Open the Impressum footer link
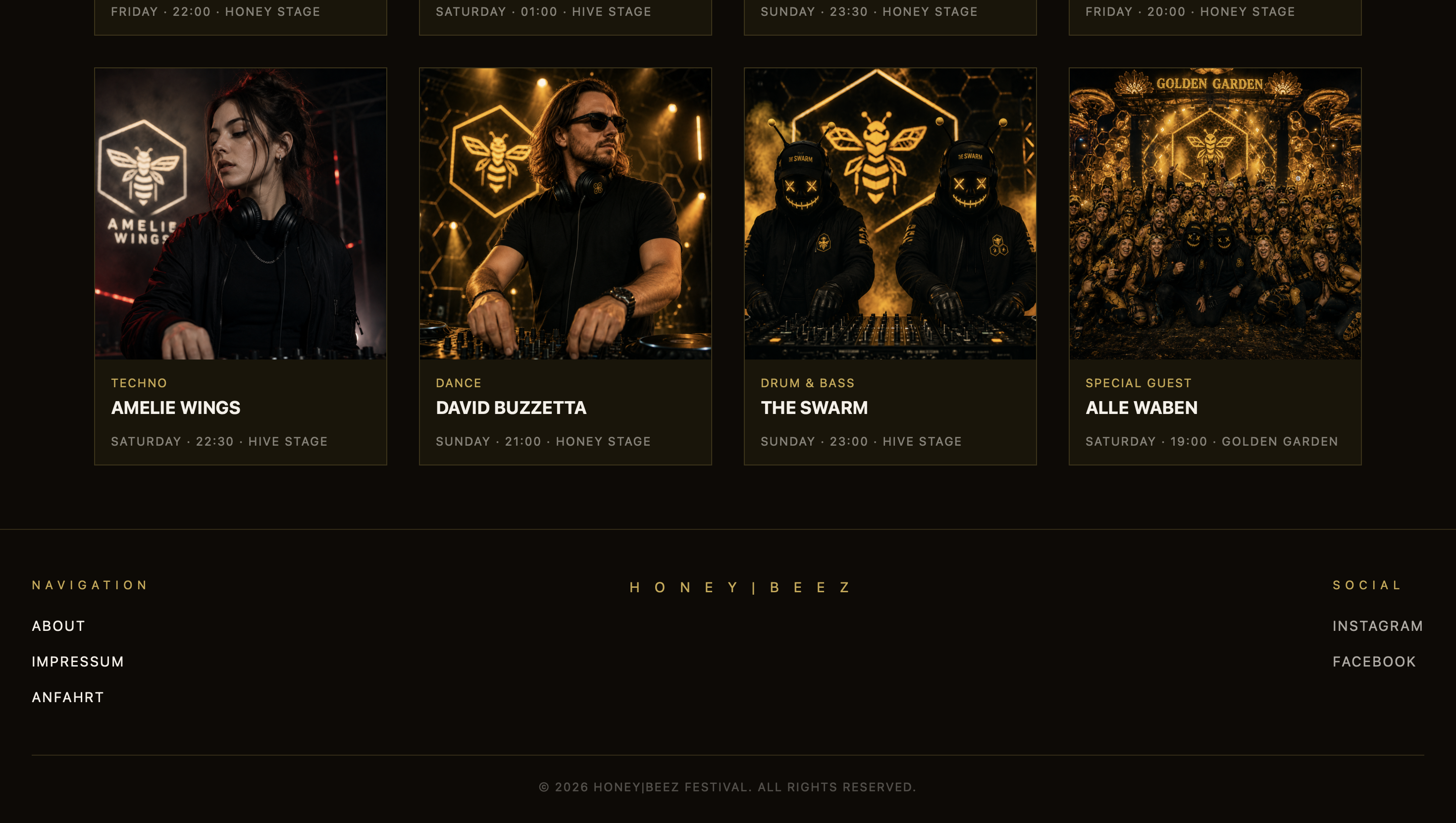This screenshot has height=823, width=1456. [x=77, y=662]
